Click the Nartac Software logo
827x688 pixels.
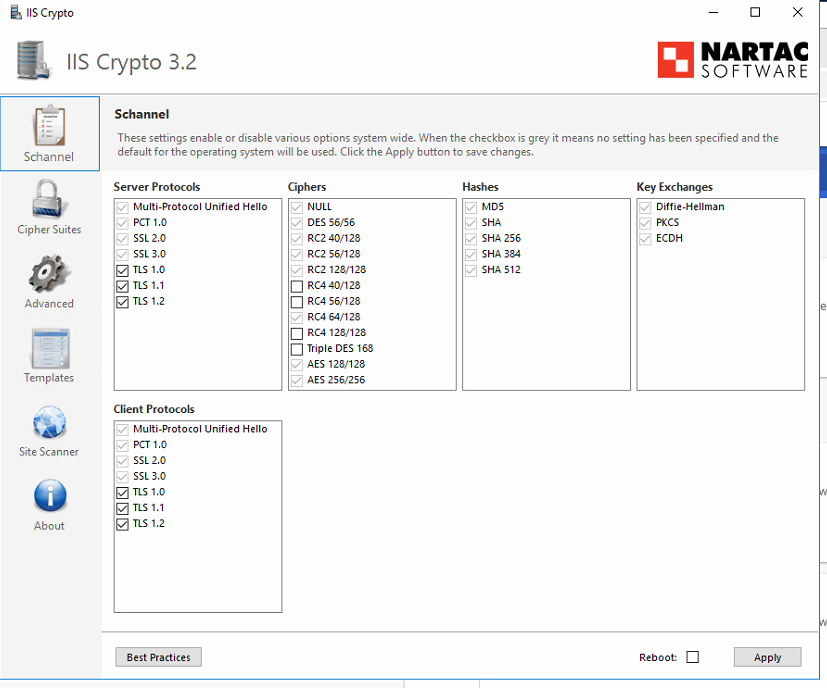tap(732, 60)
